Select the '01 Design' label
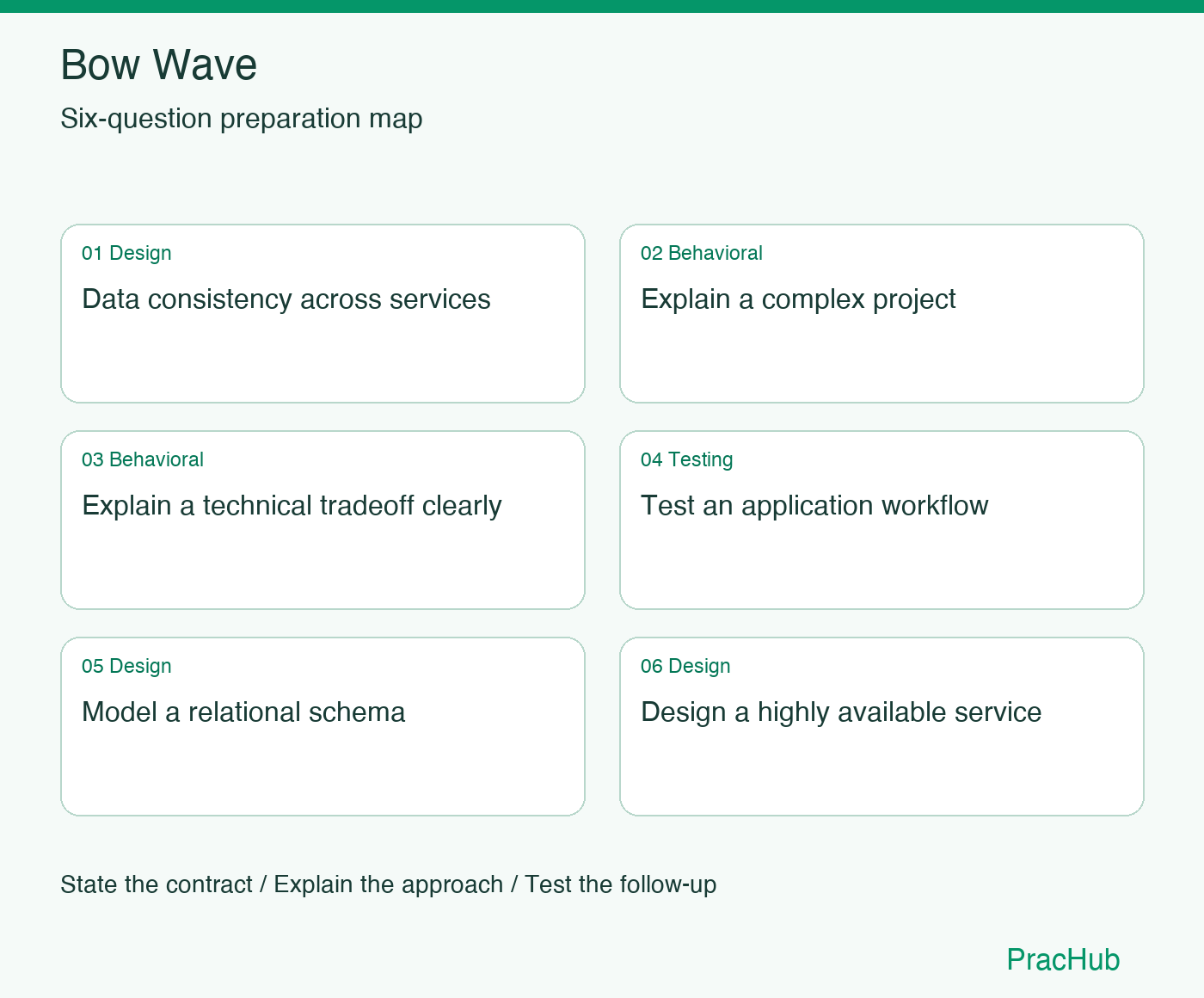This screenshot has width=1204, height=998. tap(126, 253)
